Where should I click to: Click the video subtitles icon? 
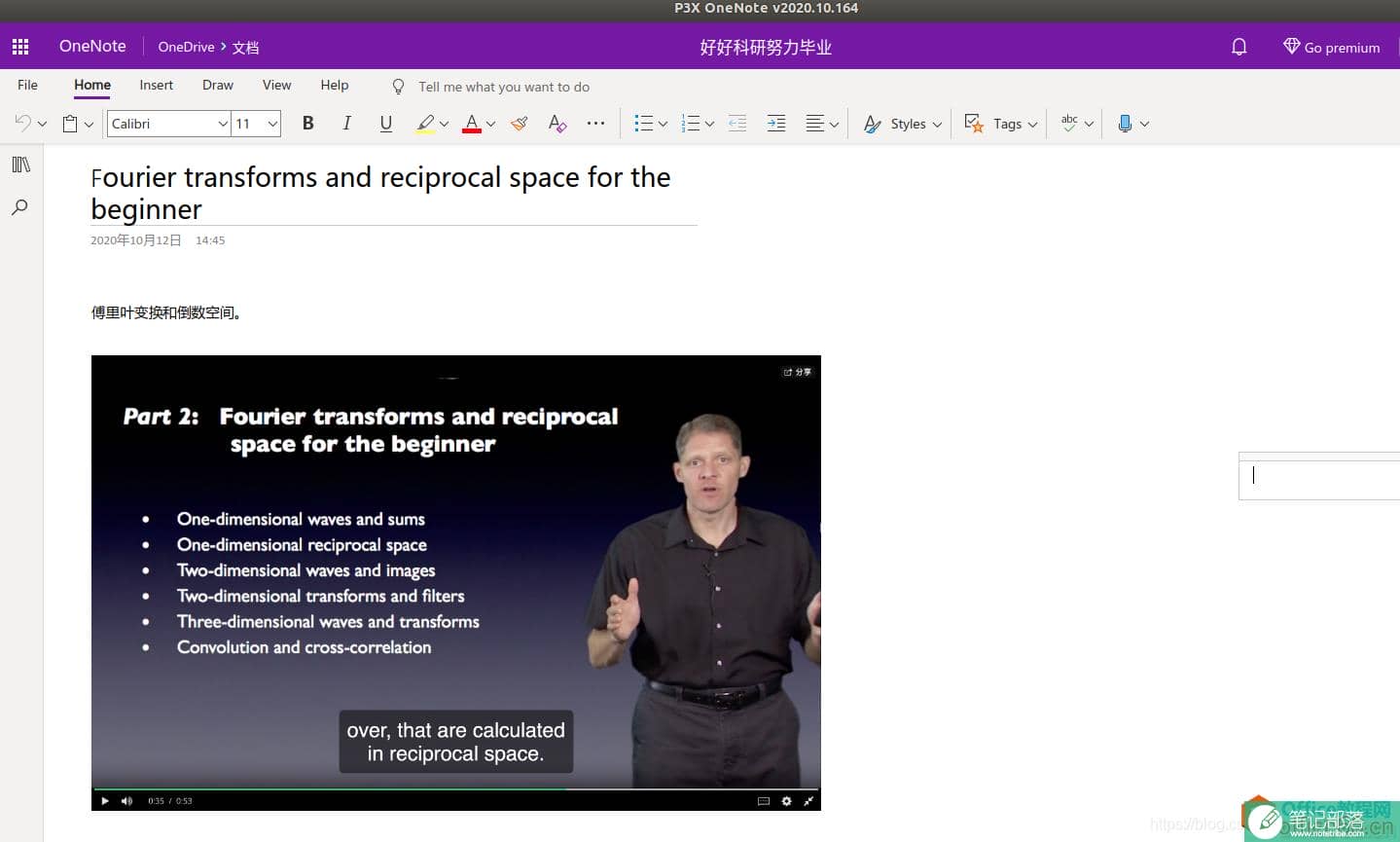764,801
